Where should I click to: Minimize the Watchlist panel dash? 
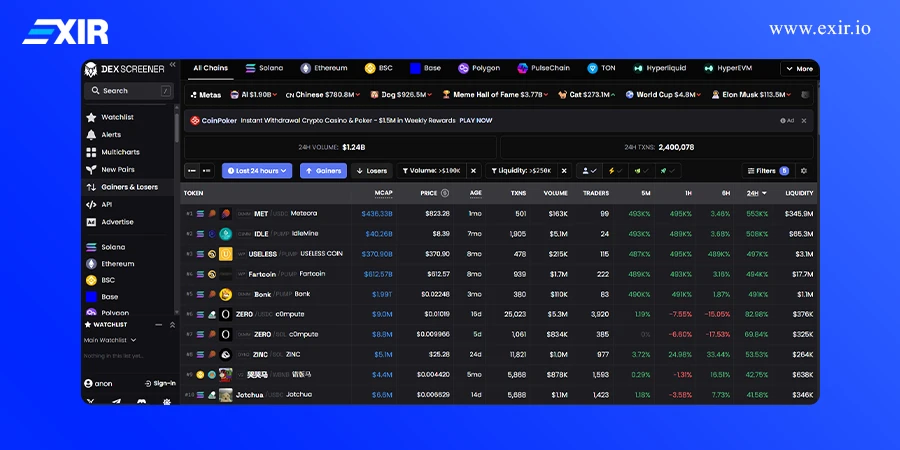click(159, 325)
